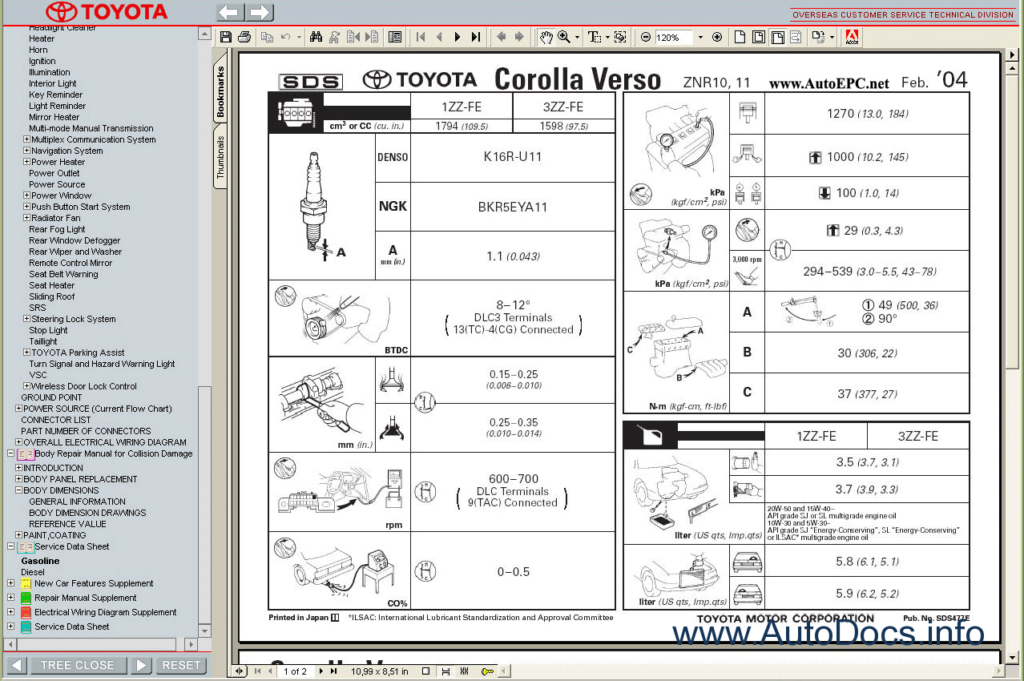Select GROUND POINT entry
The height and width of the screenshot is (681, 1024).
coord(52,397)
